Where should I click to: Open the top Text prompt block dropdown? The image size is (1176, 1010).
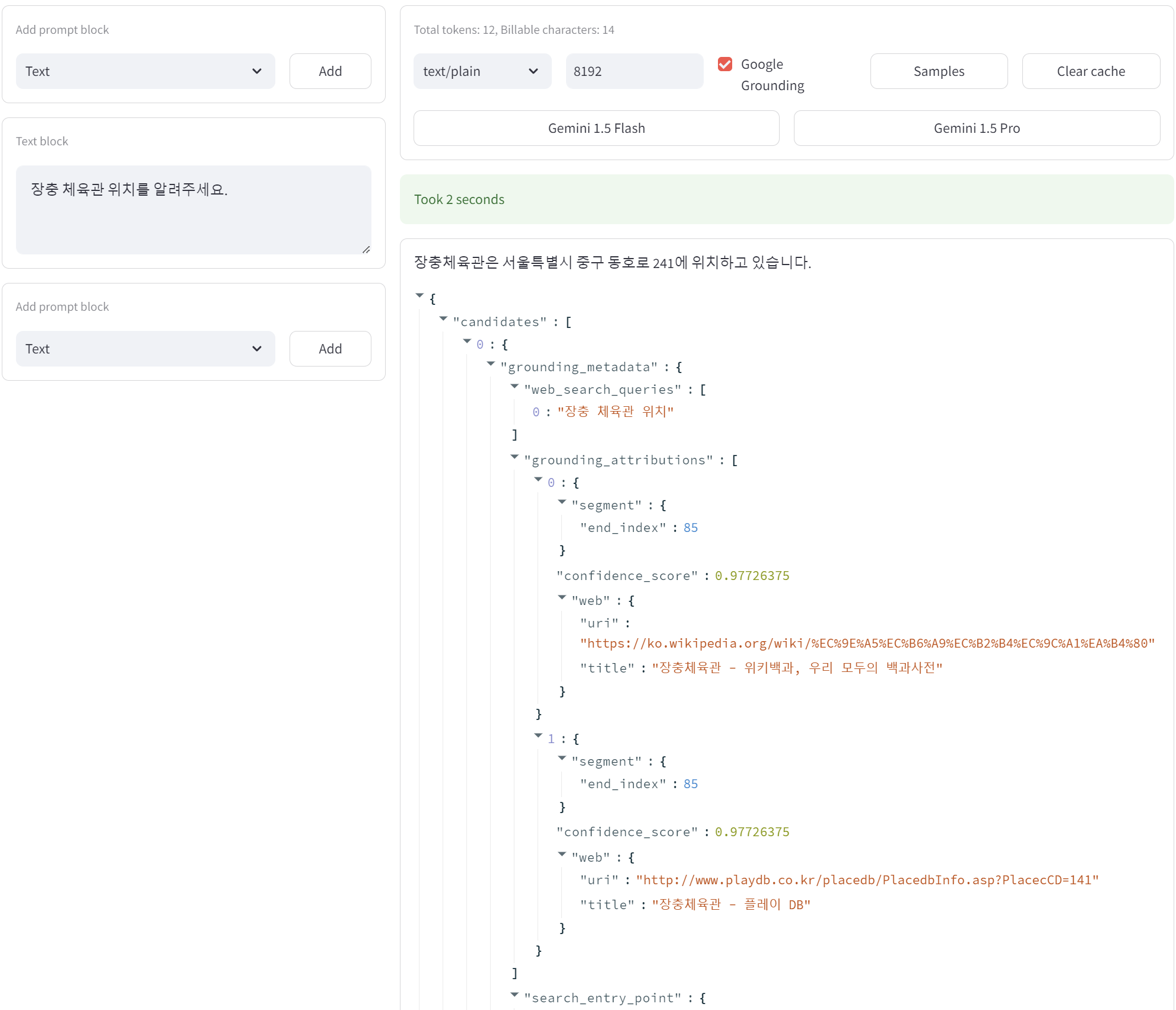(145, 71)
